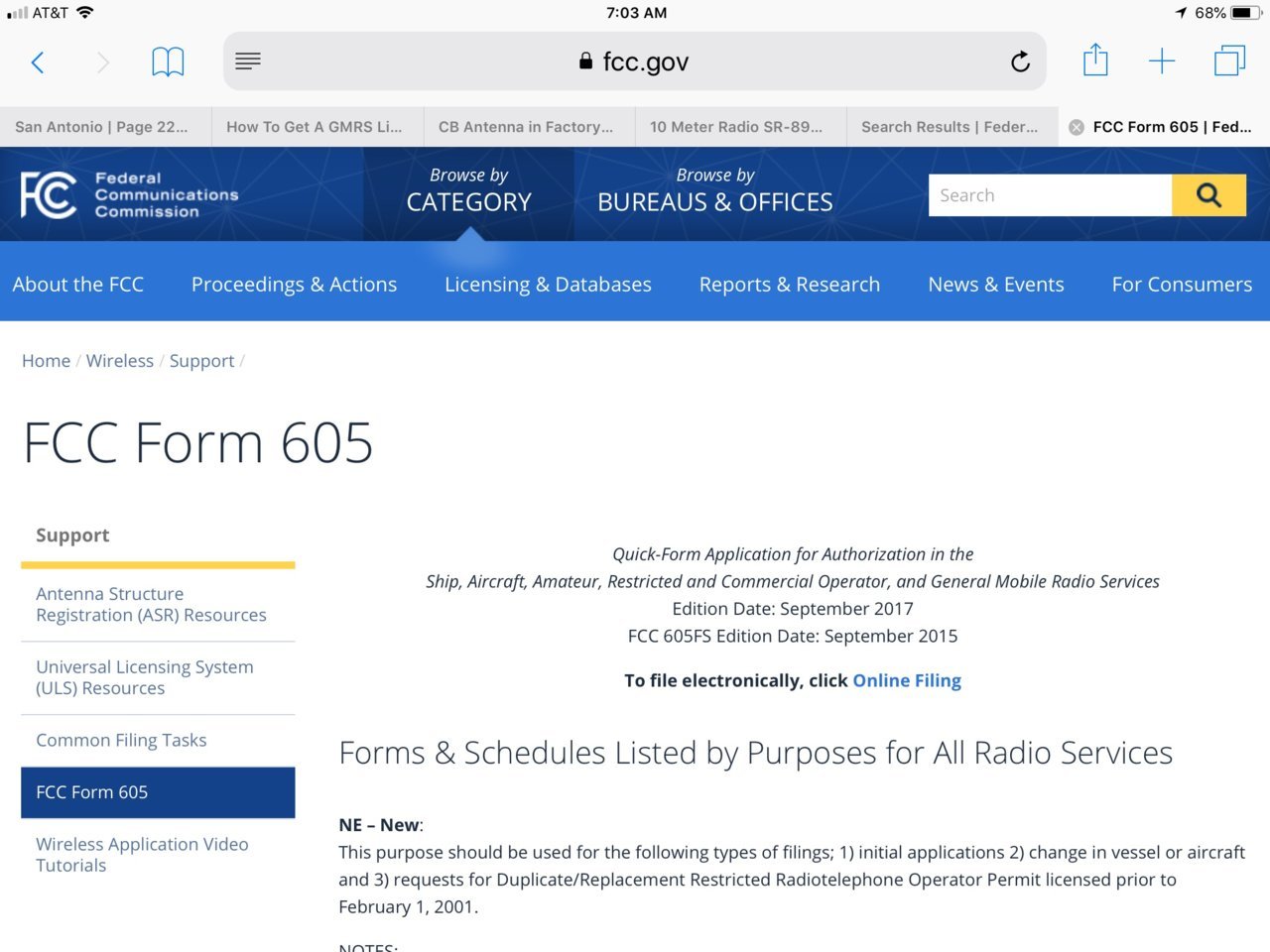Go to Wireless breadcrumb link

[120, 361]
